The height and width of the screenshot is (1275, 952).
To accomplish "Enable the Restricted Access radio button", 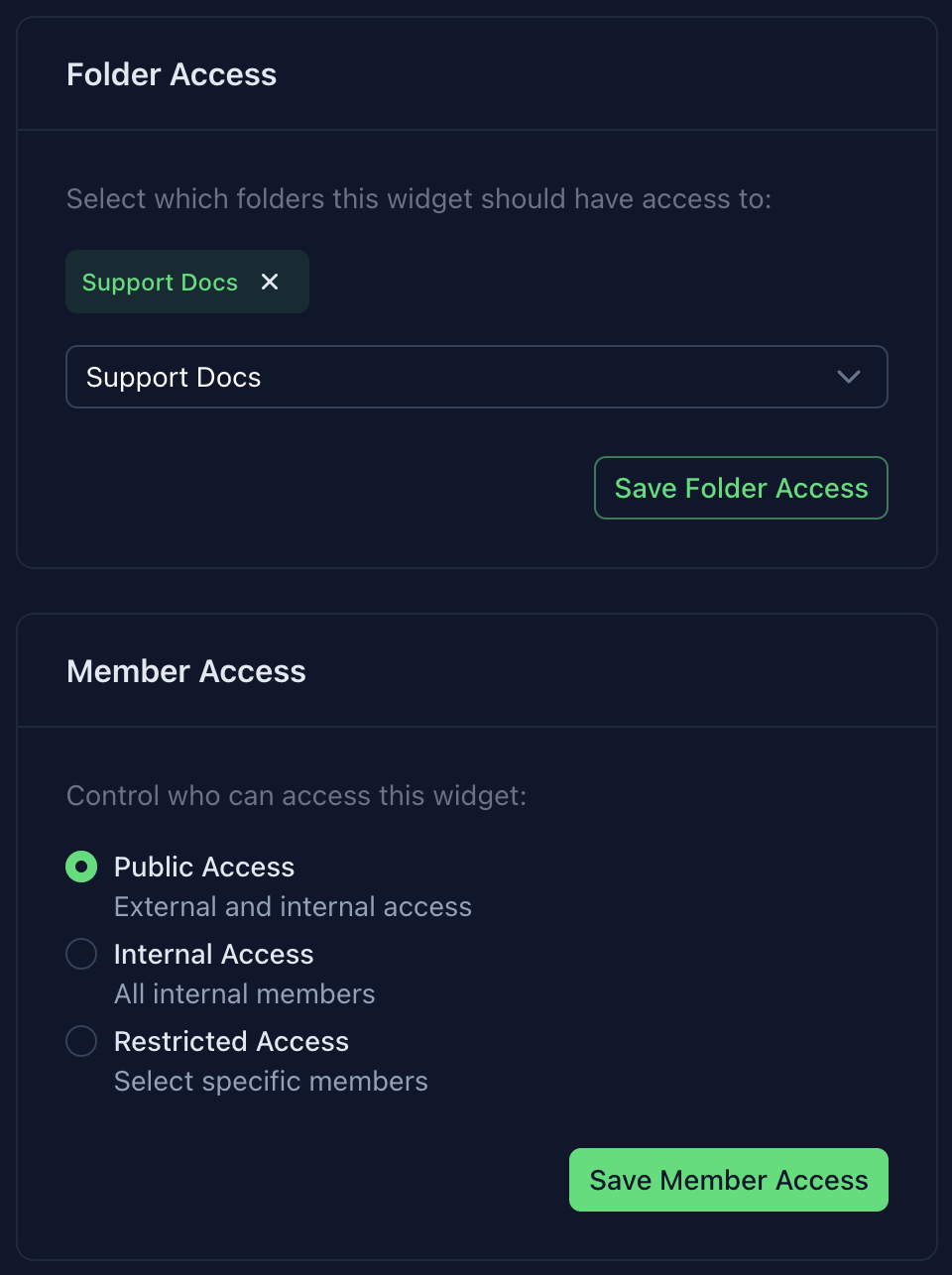I will (x=81, y=1041).
